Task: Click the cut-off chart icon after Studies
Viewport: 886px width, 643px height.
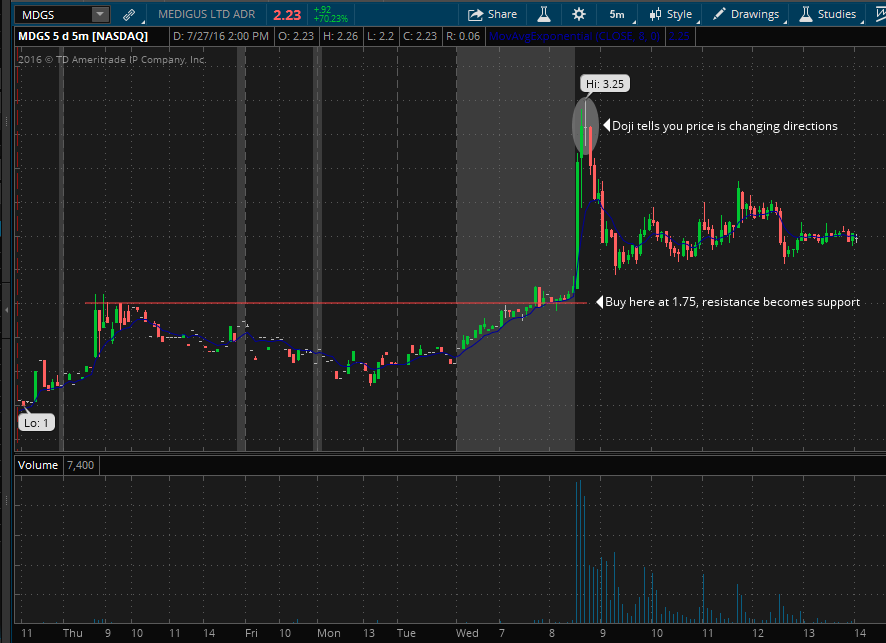Action: click(880, 14)
